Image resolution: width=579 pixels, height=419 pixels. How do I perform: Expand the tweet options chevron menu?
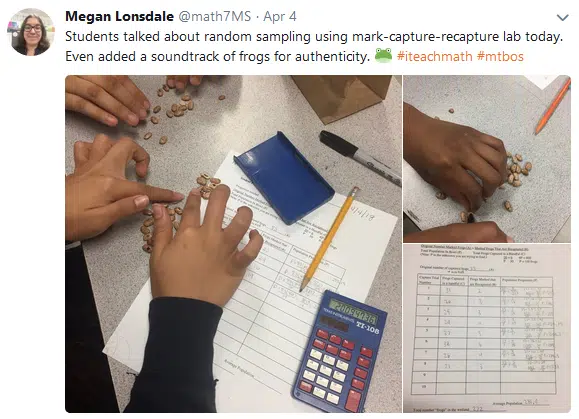point(562,17)
